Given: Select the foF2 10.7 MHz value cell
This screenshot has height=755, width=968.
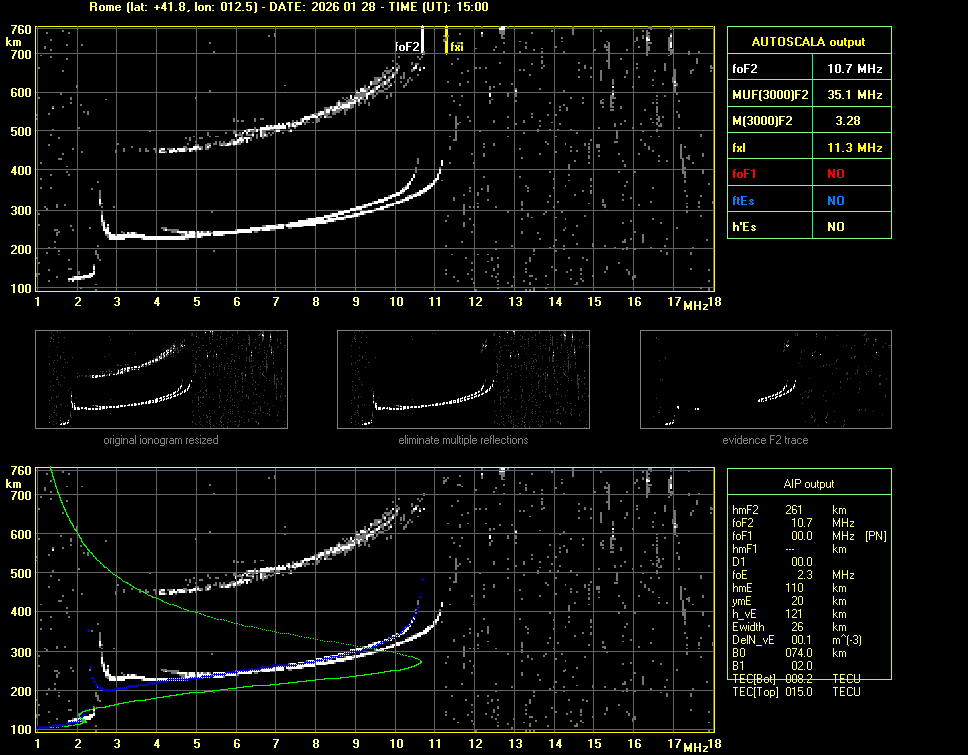Looking at the screenshot, I should point(854,68).
